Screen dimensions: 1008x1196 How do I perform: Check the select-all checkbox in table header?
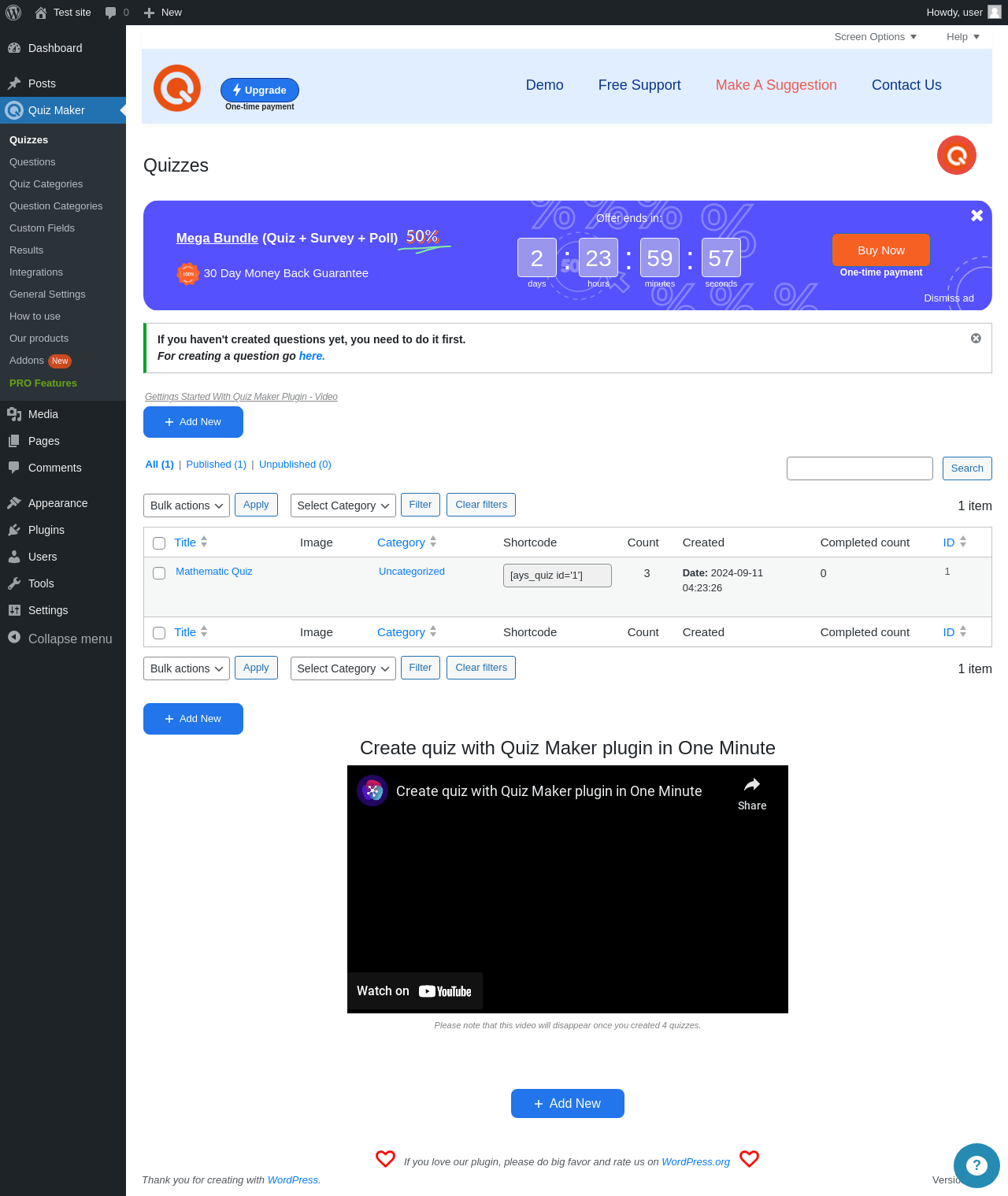(159, 543)
